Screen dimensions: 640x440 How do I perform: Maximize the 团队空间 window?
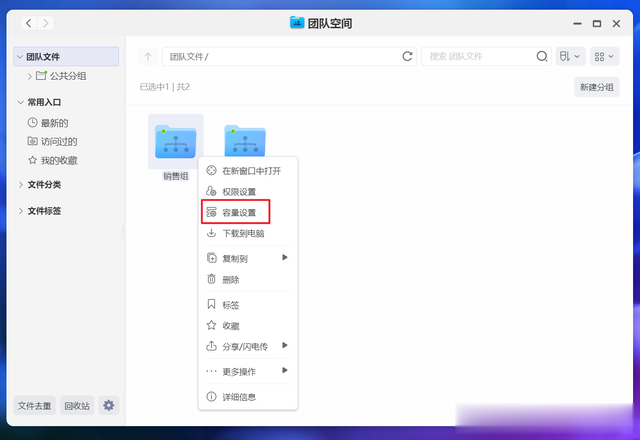(597, 24)
